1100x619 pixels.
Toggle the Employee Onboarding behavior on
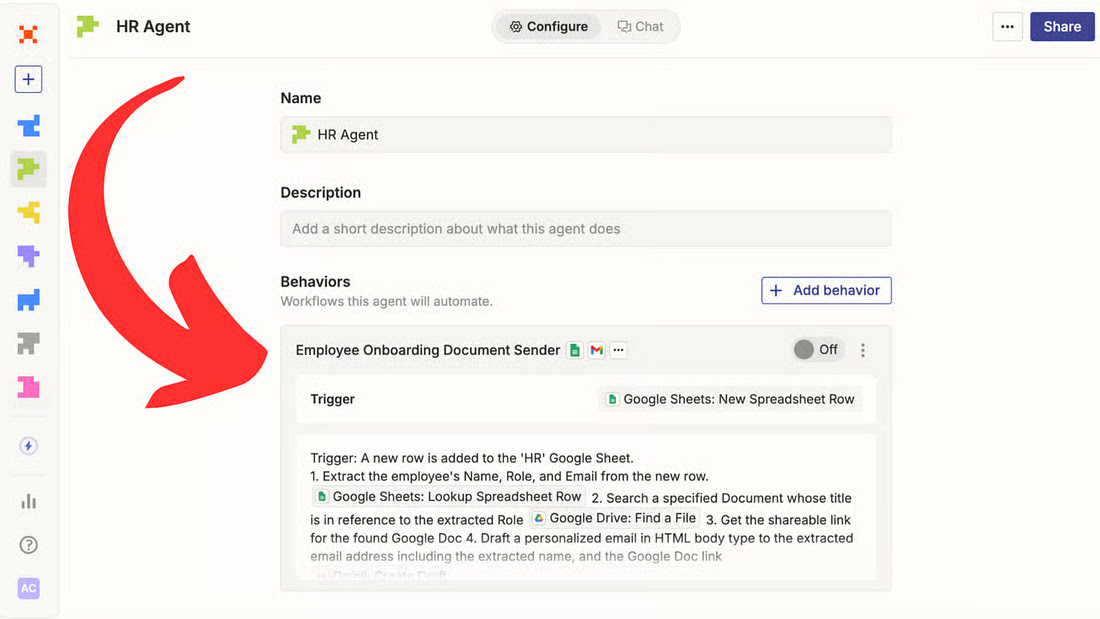tap(817, 350)
